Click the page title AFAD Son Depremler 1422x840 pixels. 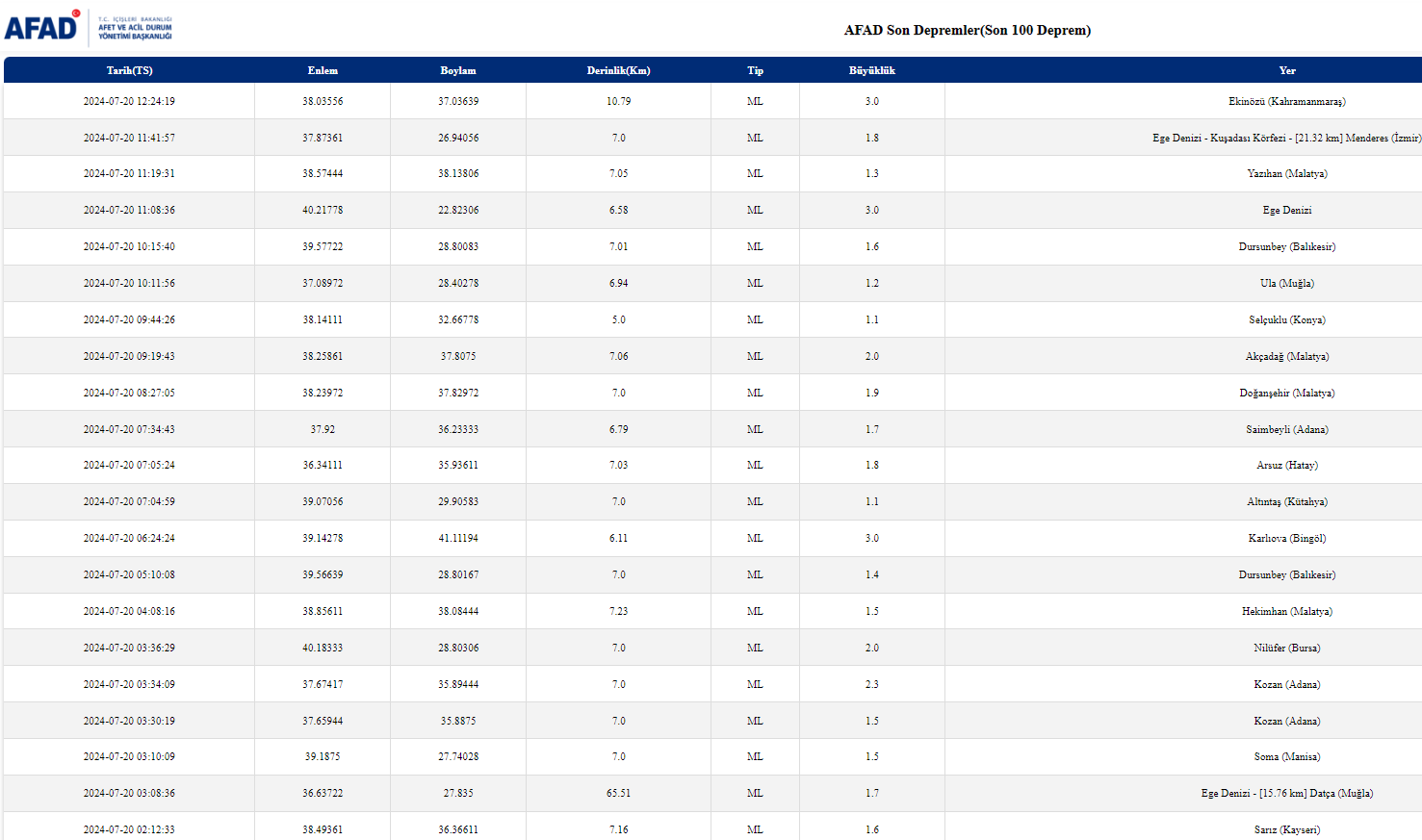(968, 30)
